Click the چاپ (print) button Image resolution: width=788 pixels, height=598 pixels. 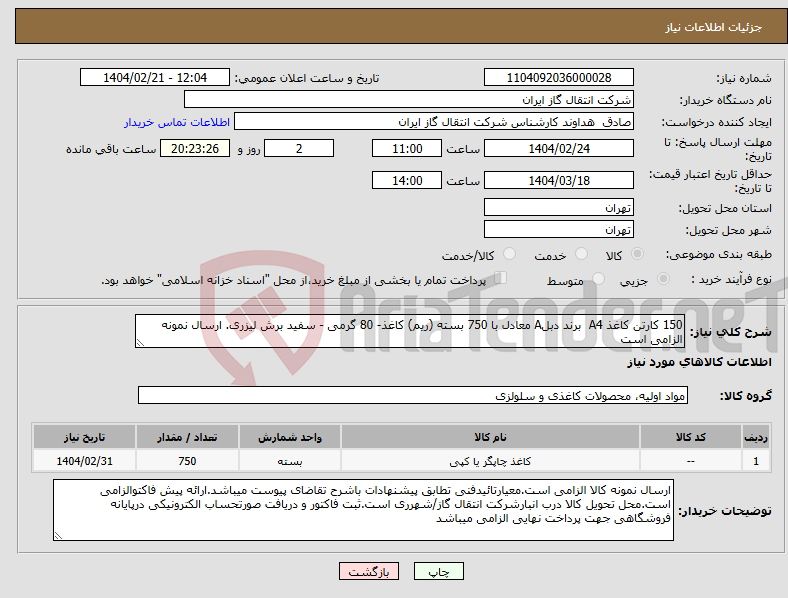tap(439, 571)
